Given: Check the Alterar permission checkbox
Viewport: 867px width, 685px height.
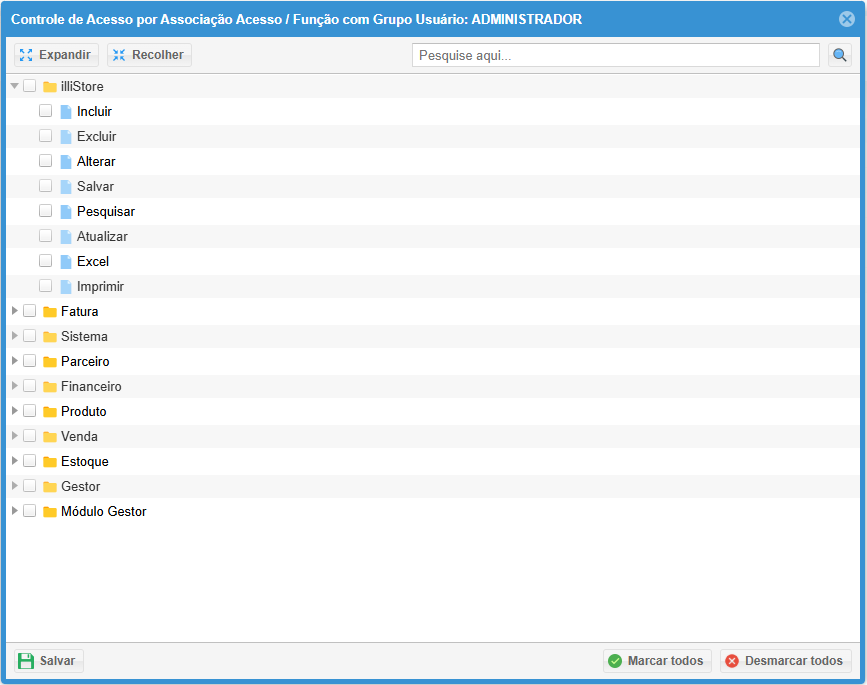Looking at the screenshot, I should (46, 161).
